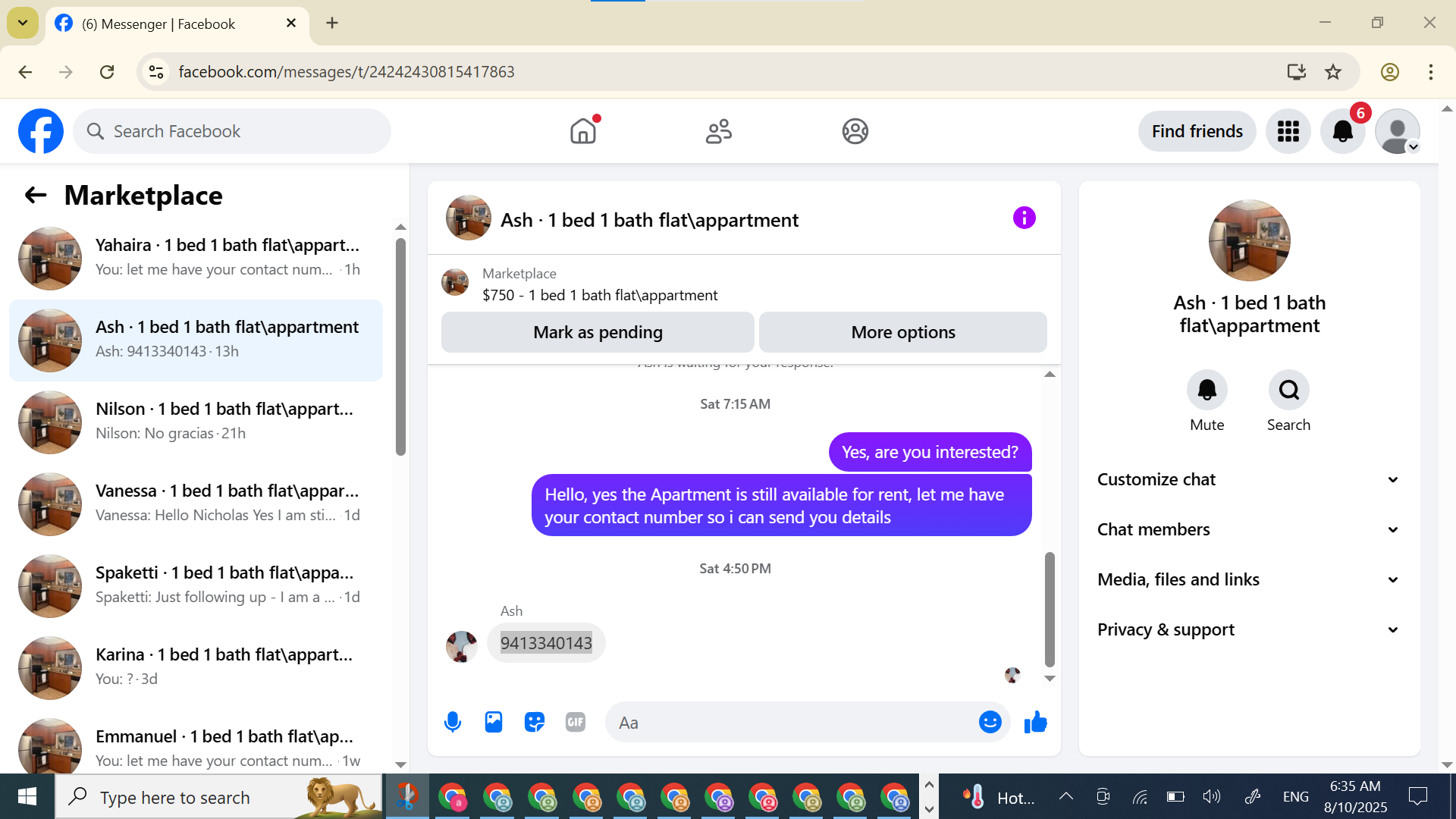The width and height of the screenshot is (1456, 819).
Task: Open Facebook notifications bell
Action: [1342, 131]
